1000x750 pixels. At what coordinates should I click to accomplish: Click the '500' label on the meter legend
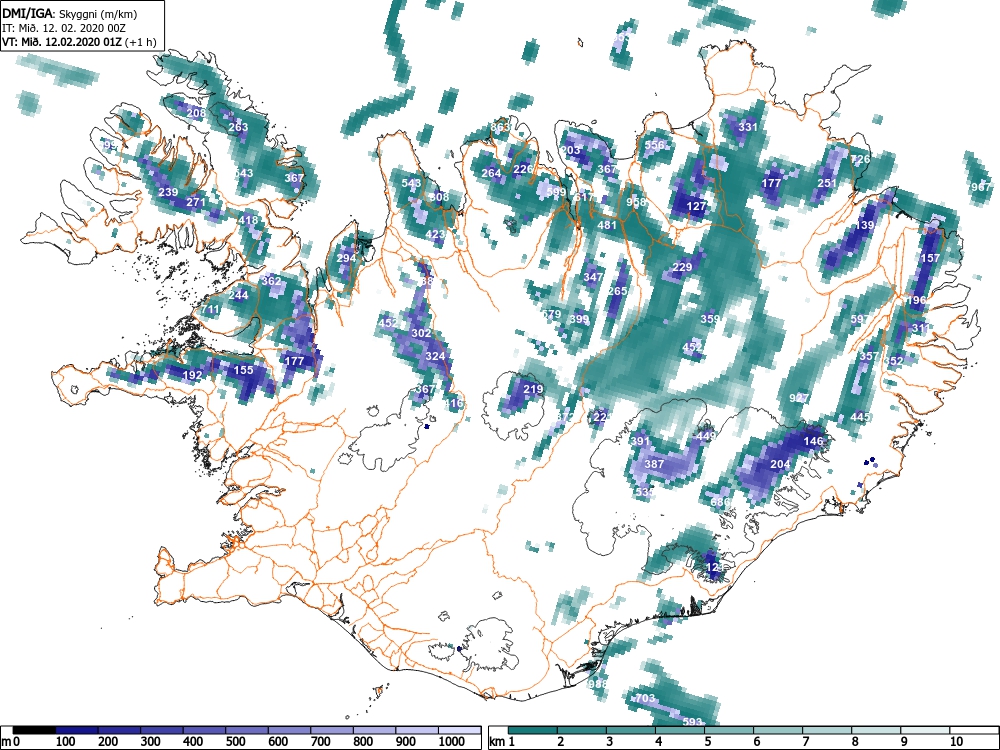[235, 742]
